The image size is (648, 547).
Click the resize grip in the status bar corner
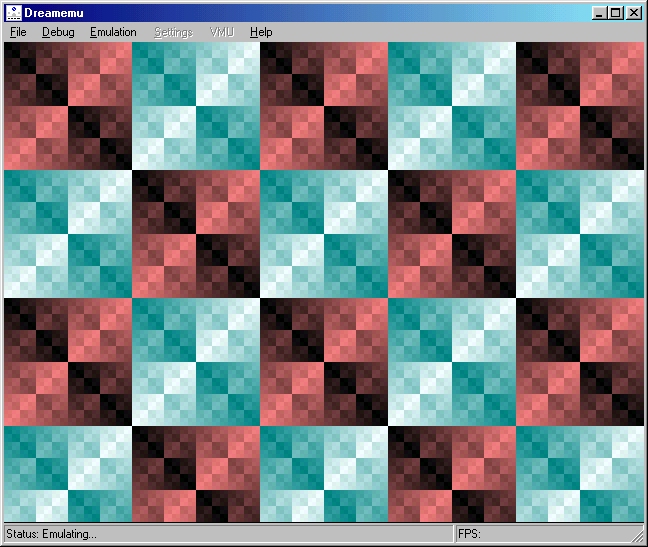point(638,536)
